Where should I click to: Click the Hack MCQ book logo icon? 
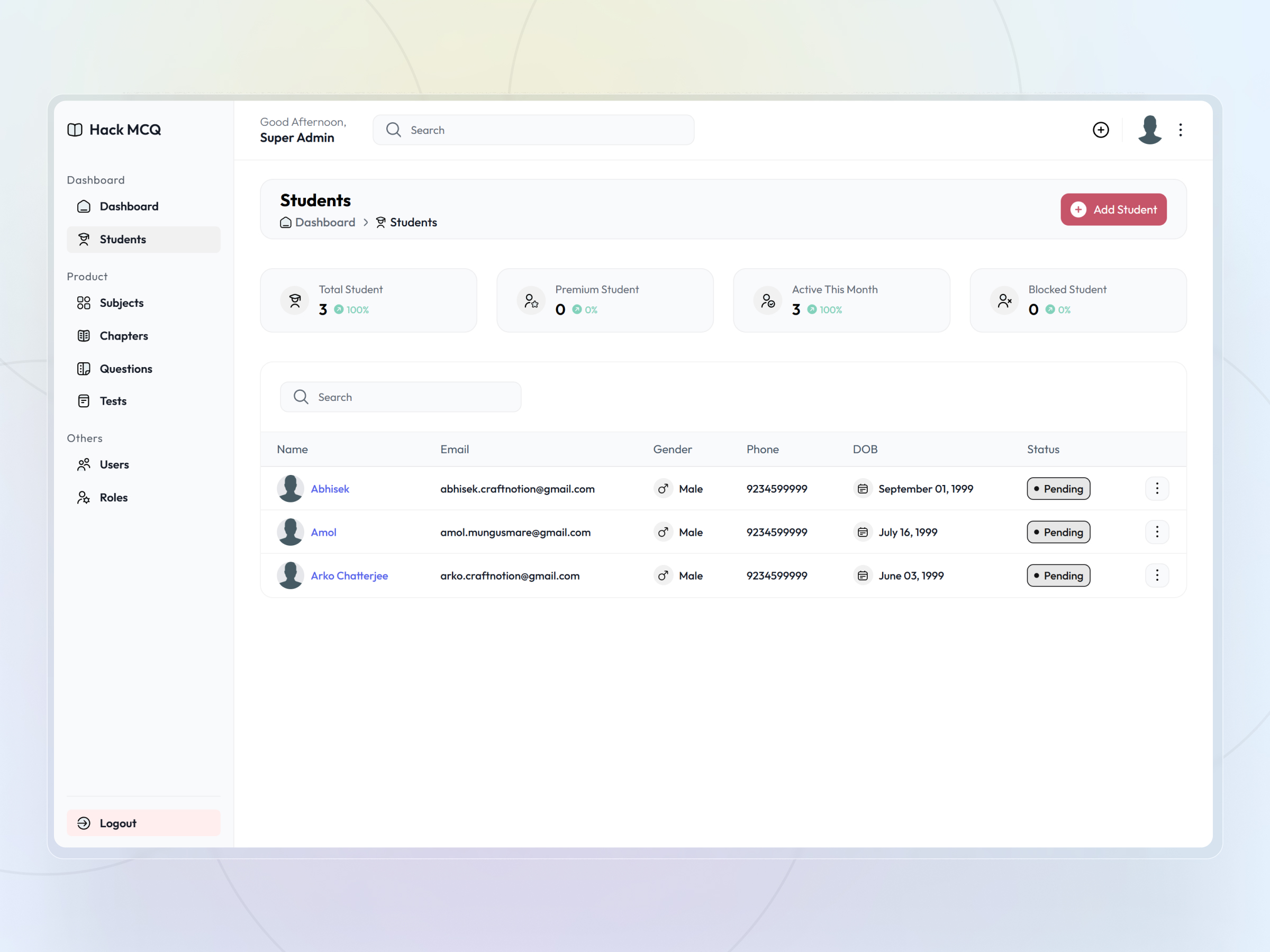75,130
